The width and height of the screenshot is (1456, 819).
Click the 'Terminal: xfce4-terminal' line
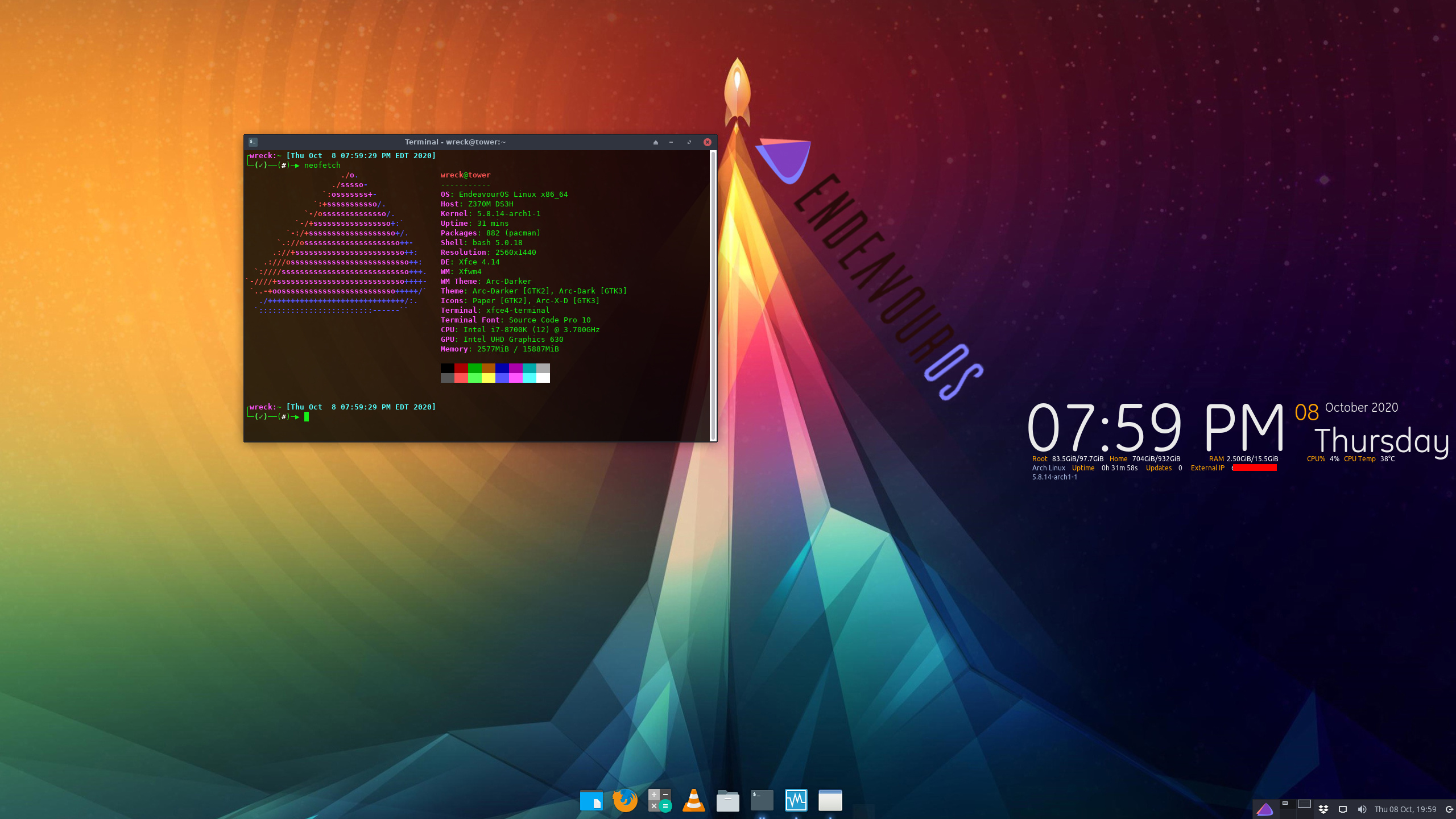click(x=495, y=311)
